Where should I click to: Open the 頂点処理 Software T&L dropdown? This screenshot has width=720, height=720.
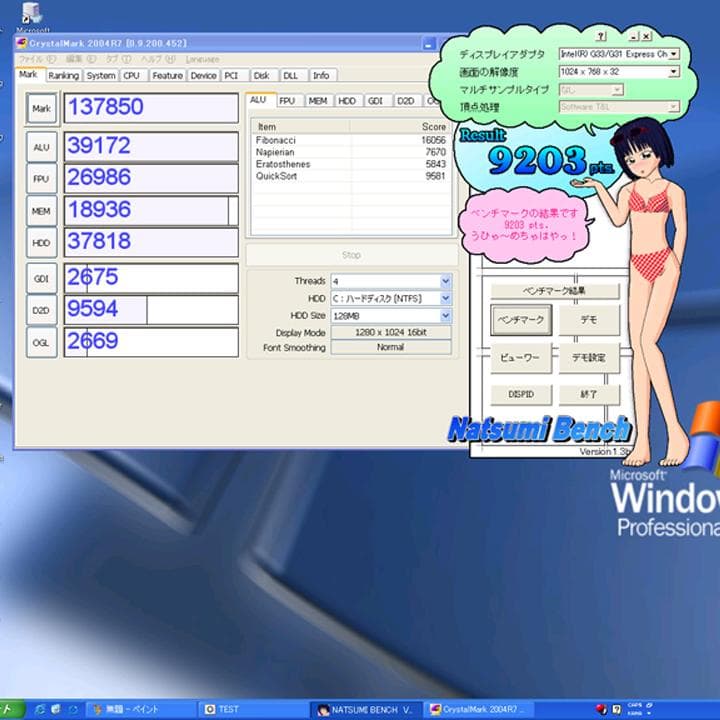[x=674, y=107]
